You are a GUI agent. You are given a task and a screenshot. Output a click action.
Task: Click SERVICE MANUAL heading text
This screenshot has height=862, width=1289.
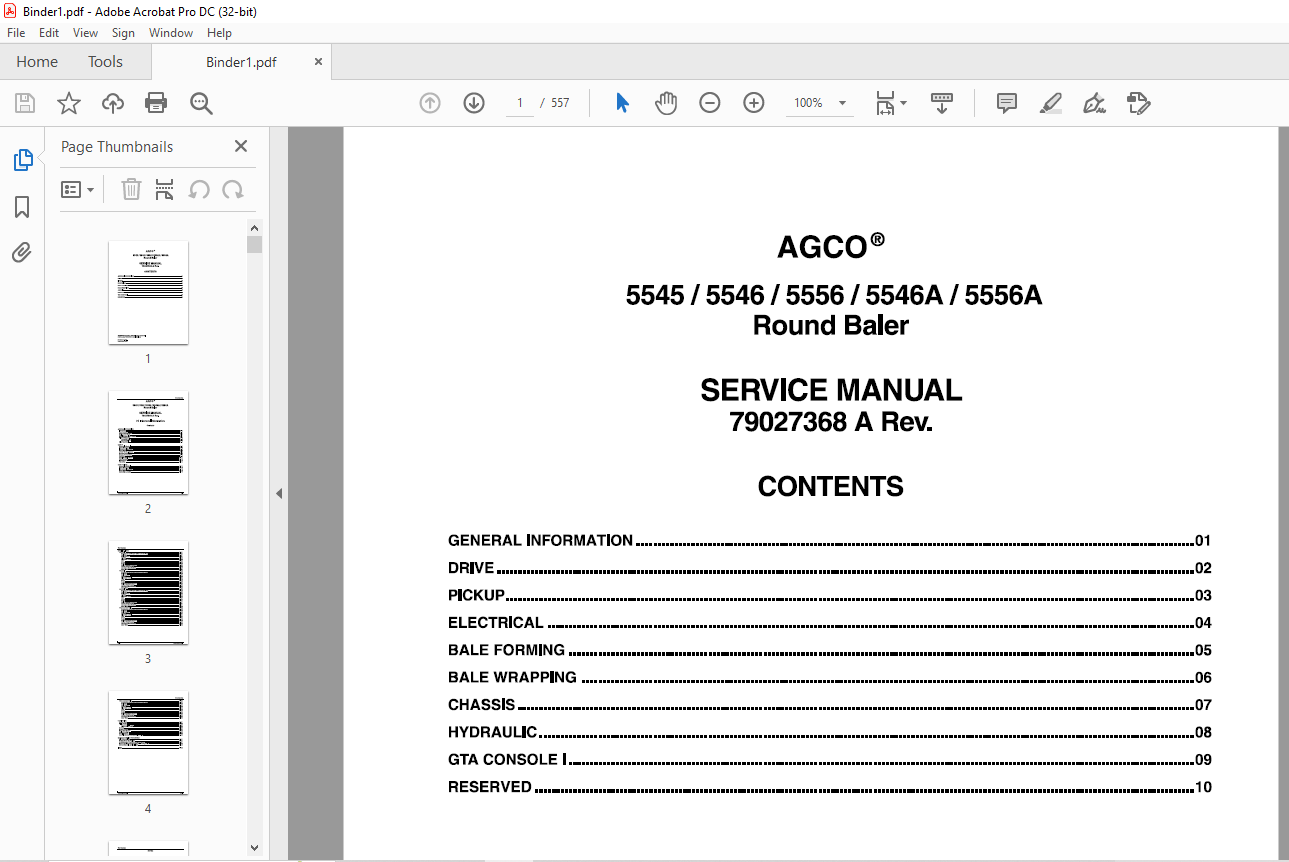coord(831,390)
